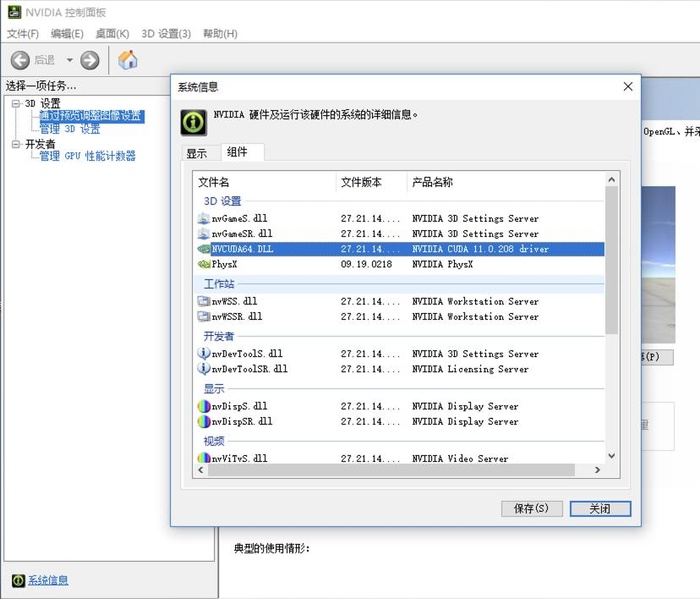The height and width of the screenshot is (599, 700).
Task: Click the vertical scrollbar up arrow
Action: click(x=612, y=179)
